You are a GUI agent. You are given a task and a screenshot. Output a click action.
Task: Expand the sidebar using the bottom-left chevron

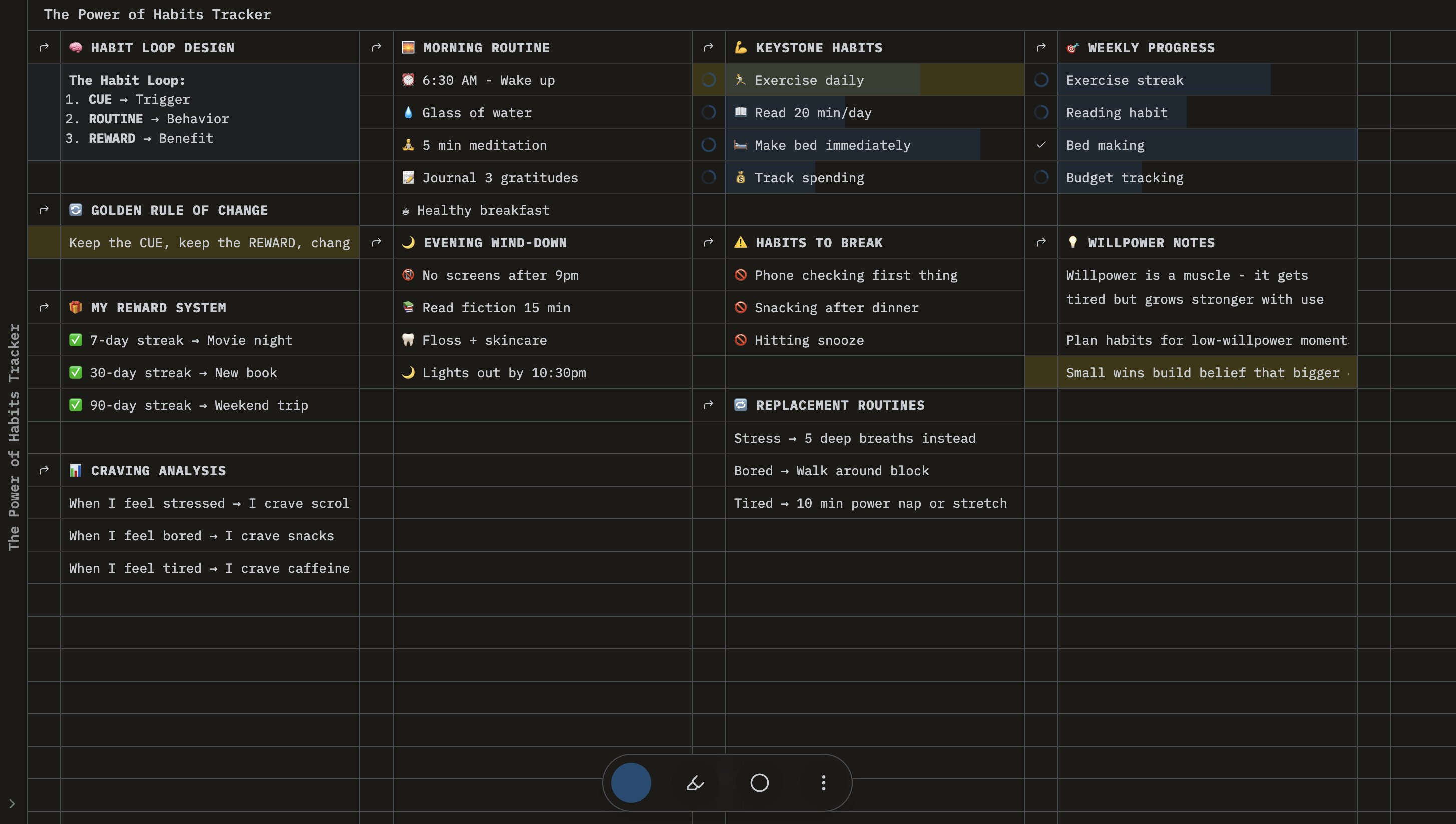coord(13,803)
